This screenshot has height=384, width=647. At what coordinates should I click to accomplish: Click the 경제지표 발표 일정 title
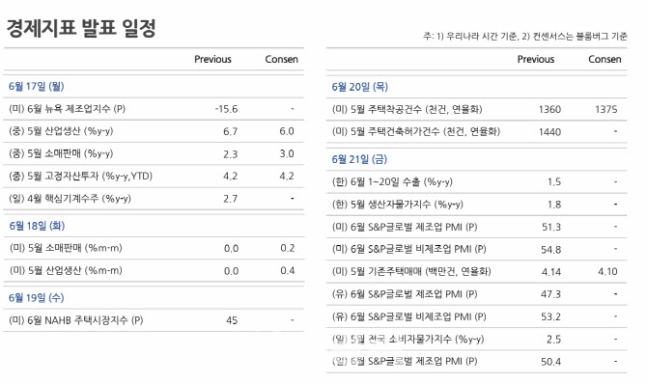coord(81,28)
